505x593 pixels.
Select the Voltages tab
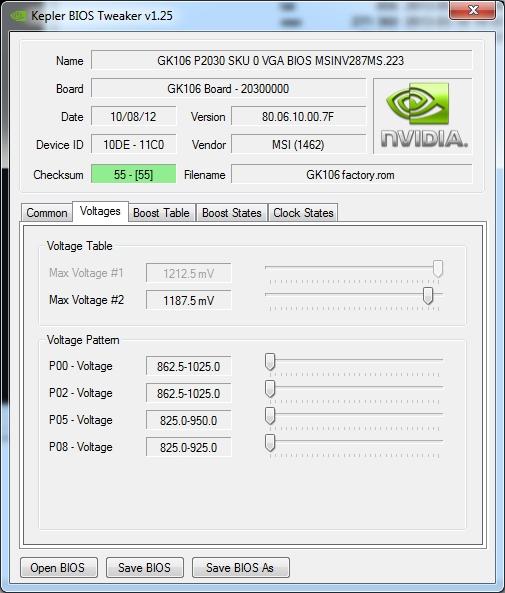point(100,211)
